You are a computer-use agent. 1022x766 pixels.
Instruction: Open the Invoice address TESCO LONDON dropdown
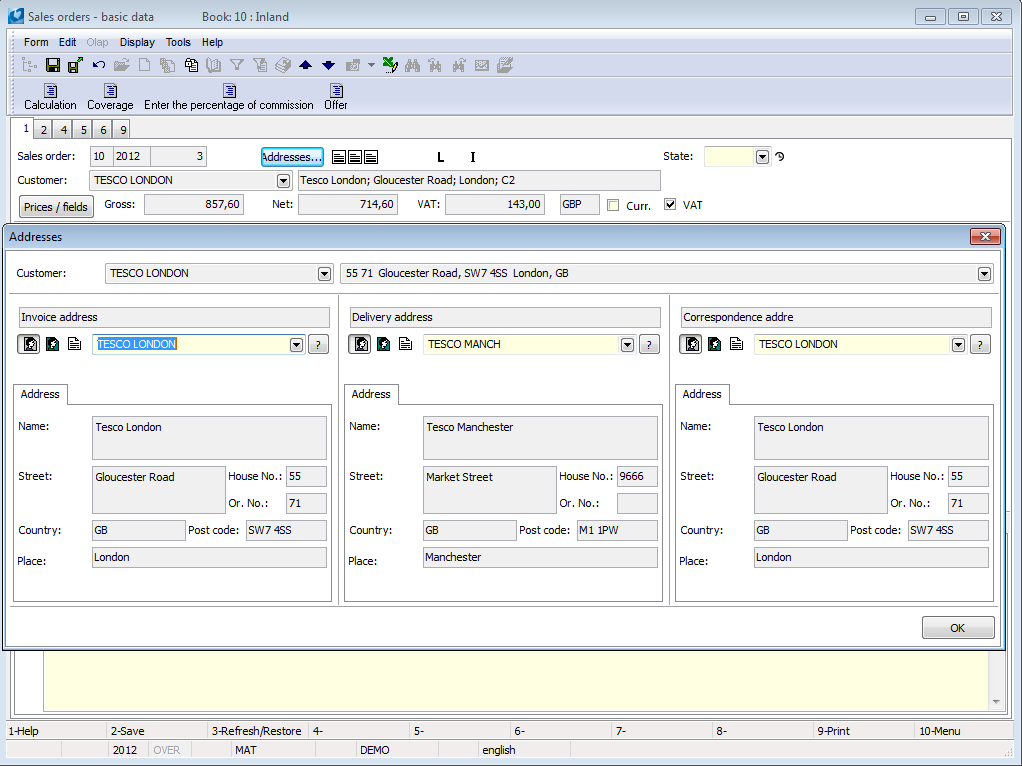click(x=297, y=345)
